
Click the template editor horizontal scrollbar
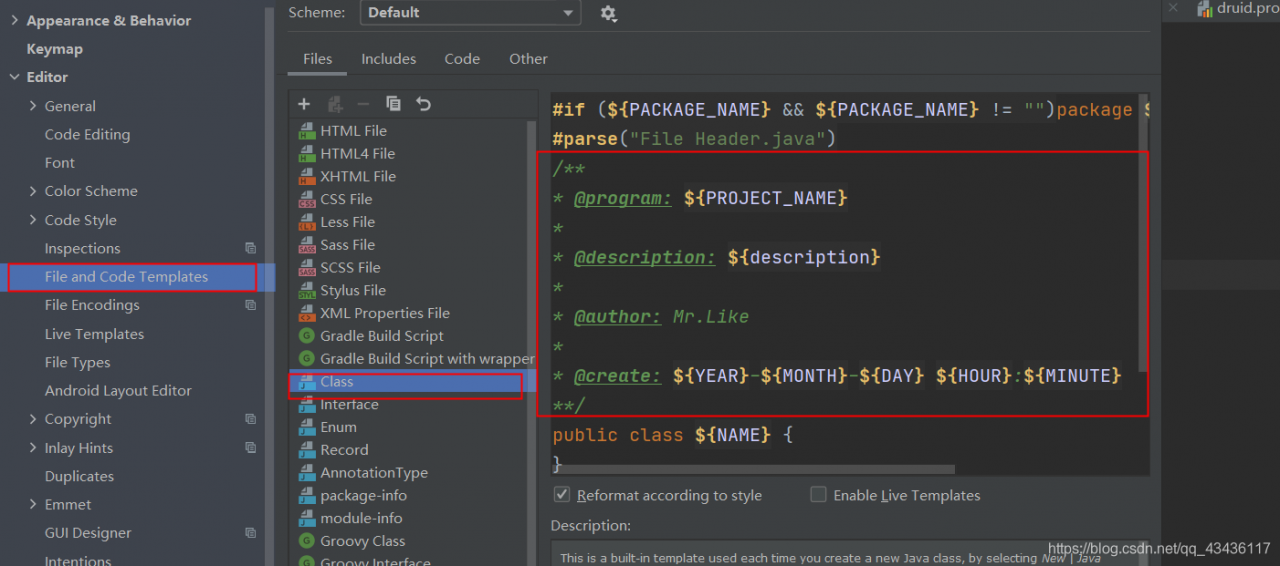point(754,469)
